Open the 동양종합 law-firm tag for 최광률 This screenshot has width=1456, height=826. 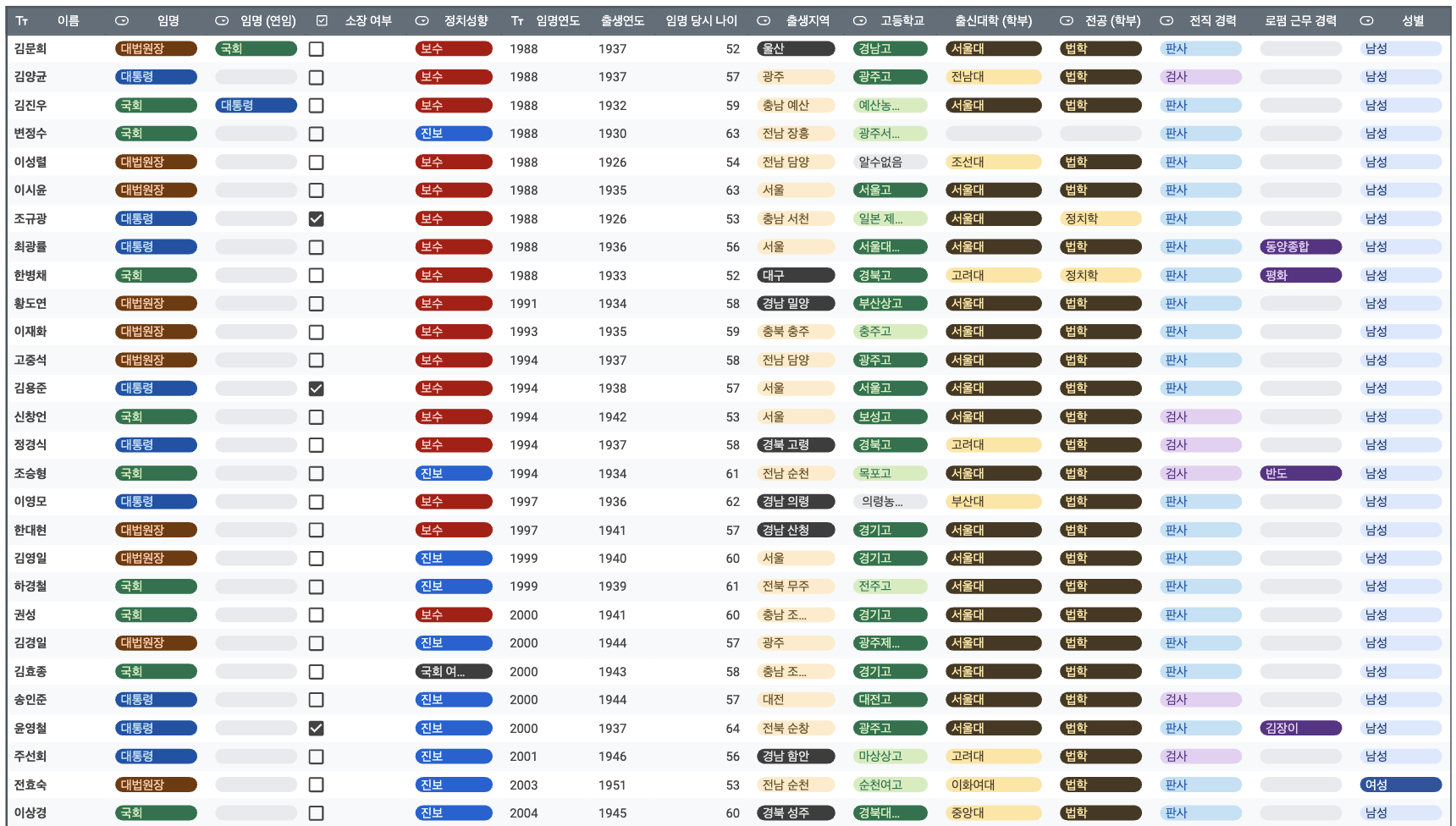[1300, 247]
